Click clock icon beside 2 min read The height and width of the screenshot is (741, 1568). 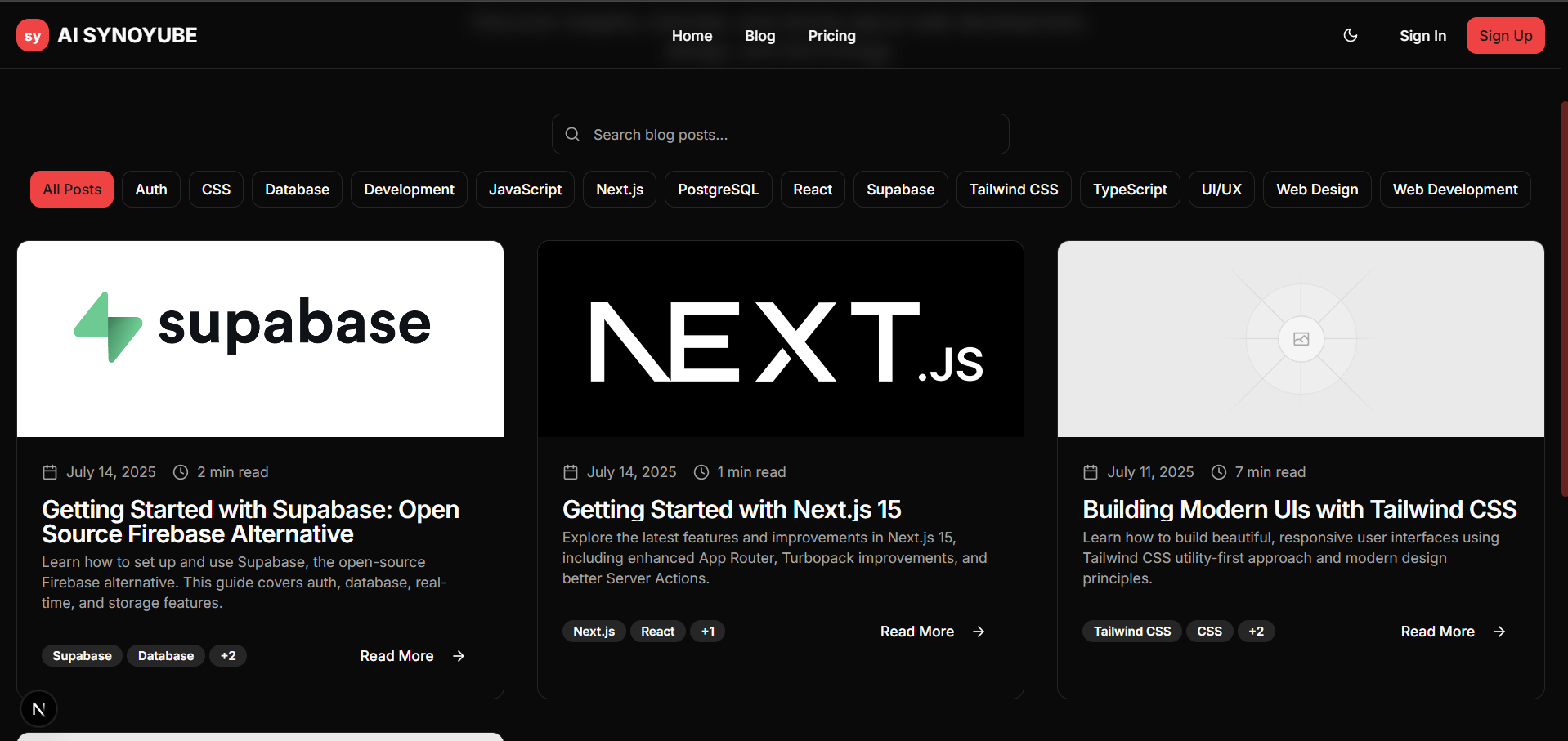point(181,472)
